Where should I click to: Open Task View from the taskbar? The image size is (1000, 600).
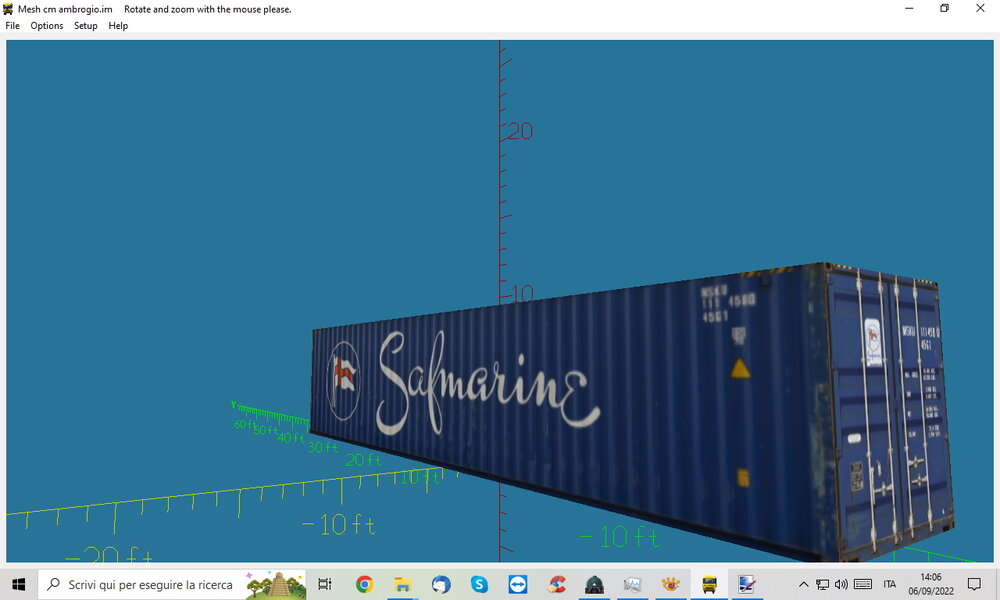pyautogui.click(x=325, y=584)
